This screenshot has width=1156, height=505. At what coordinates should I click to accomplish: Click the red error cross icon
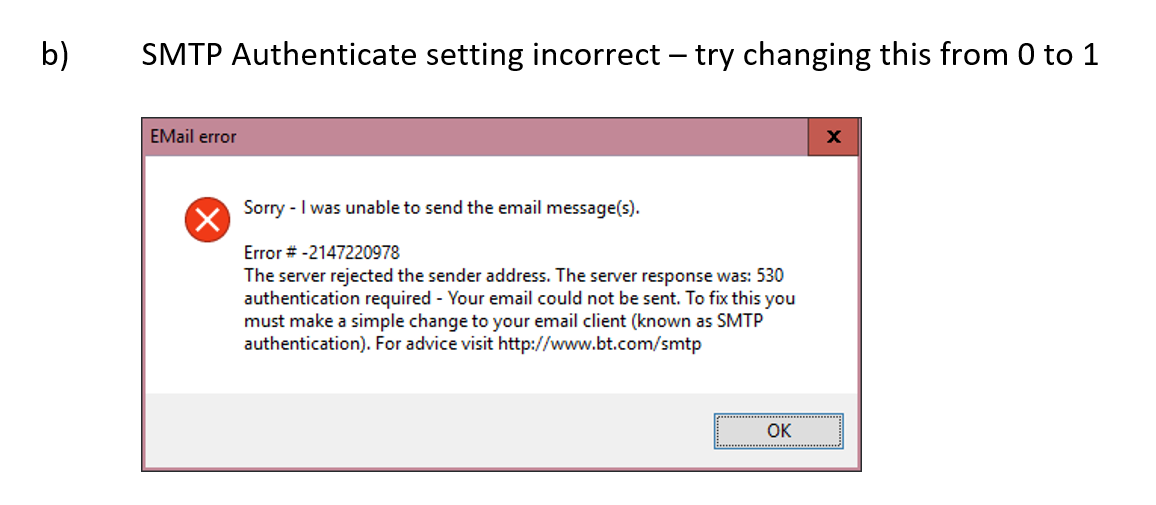pyautogui.click(x=207, y=220)
